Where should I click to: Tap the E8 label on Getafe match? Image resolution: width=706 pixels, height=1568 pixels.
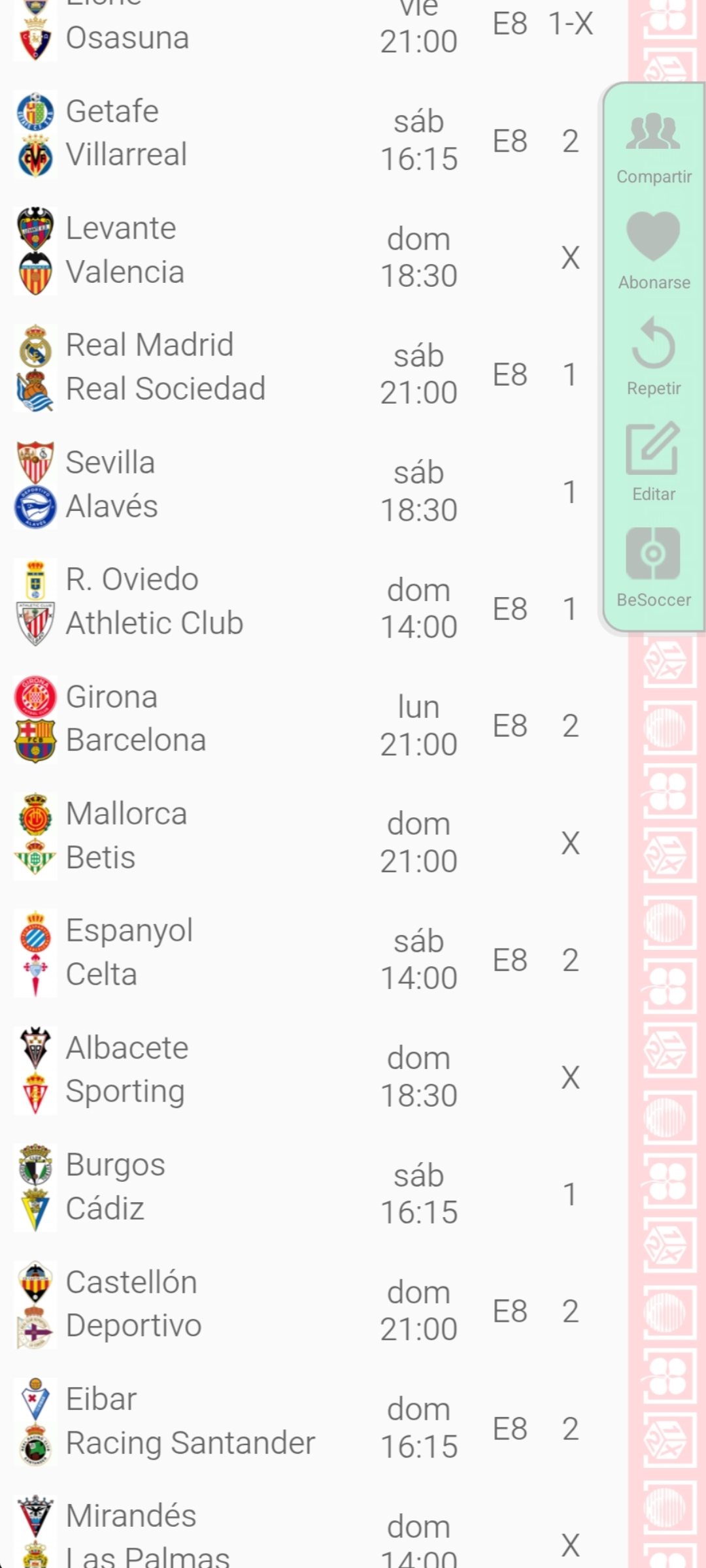point(510,141)
